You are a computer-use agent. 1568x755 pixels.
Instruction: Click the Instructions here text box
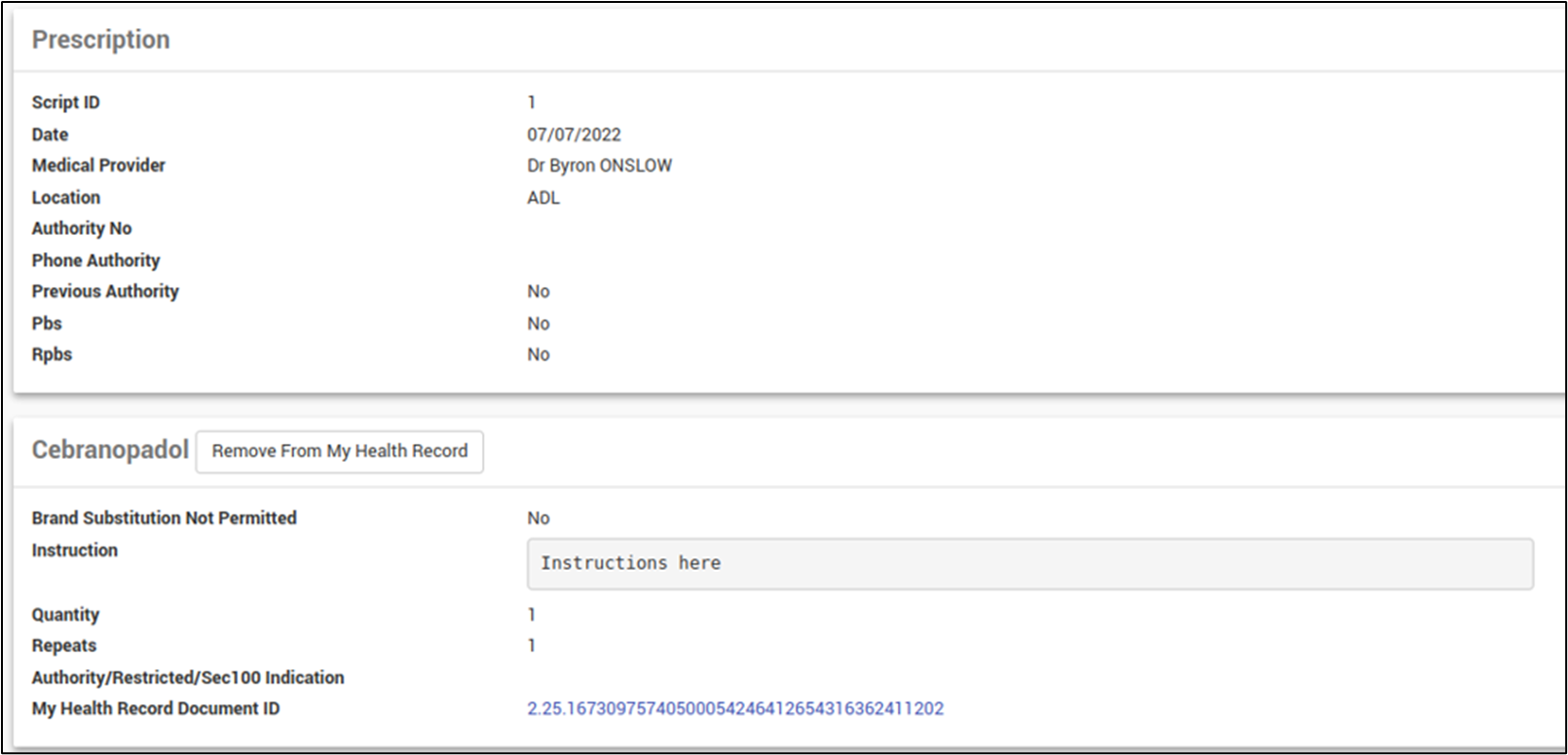(1029, 563)
